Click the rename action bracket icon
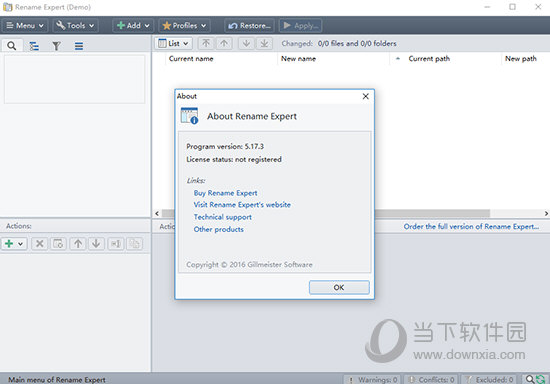The image size is (550, 384). 116,243
